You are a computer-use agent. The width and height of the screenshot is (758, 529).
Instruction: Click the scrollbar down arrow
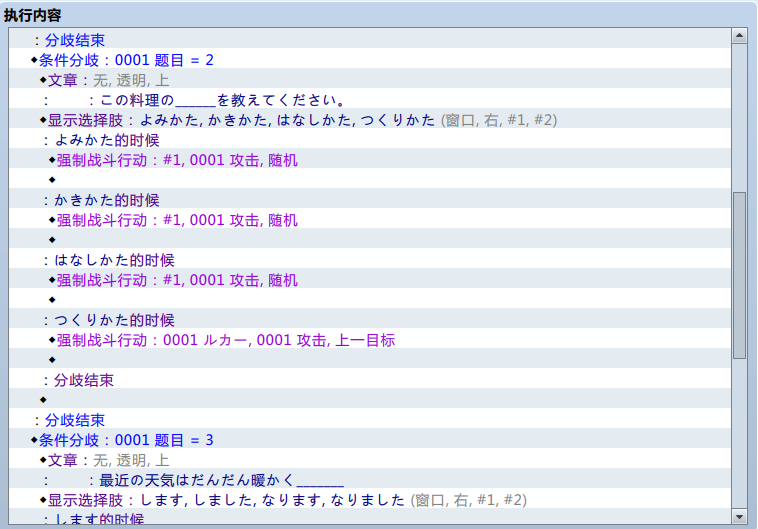(739, 516)
